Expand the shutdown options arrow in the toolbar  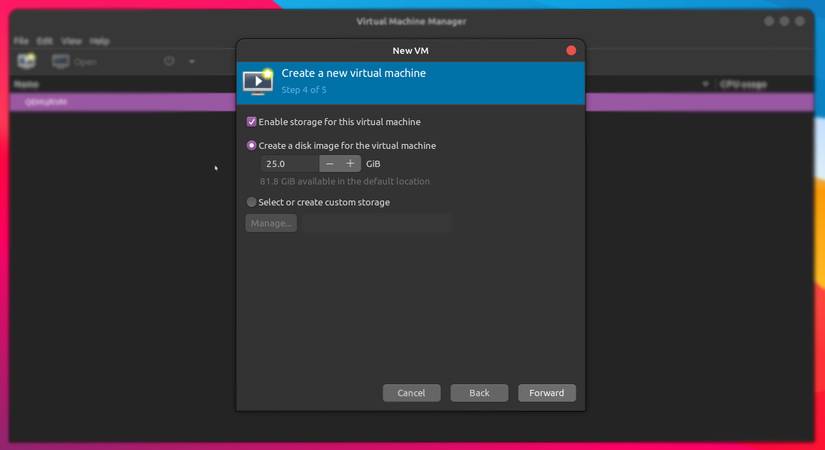click(192, 62)
